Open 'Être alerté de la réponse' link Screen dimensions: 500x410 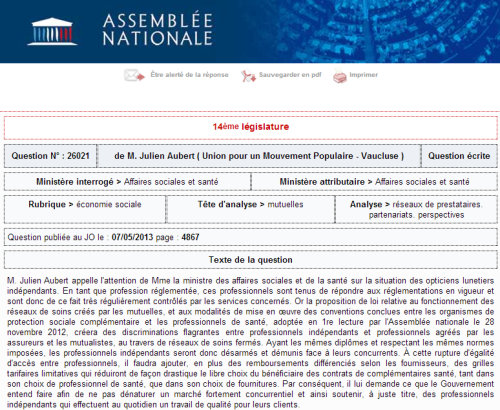click(189, 75)
